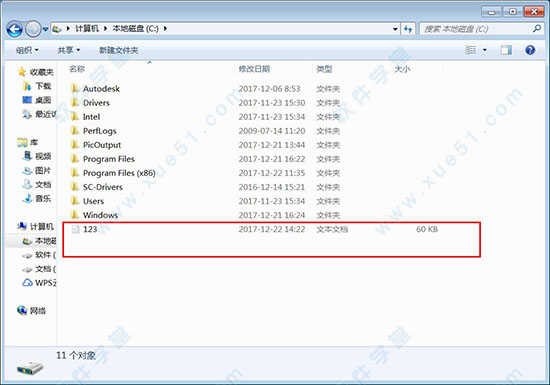This screenshot has width=550, height=385.
Task: Sort by the 大小 column header
Action: click(x=402, y=69)
